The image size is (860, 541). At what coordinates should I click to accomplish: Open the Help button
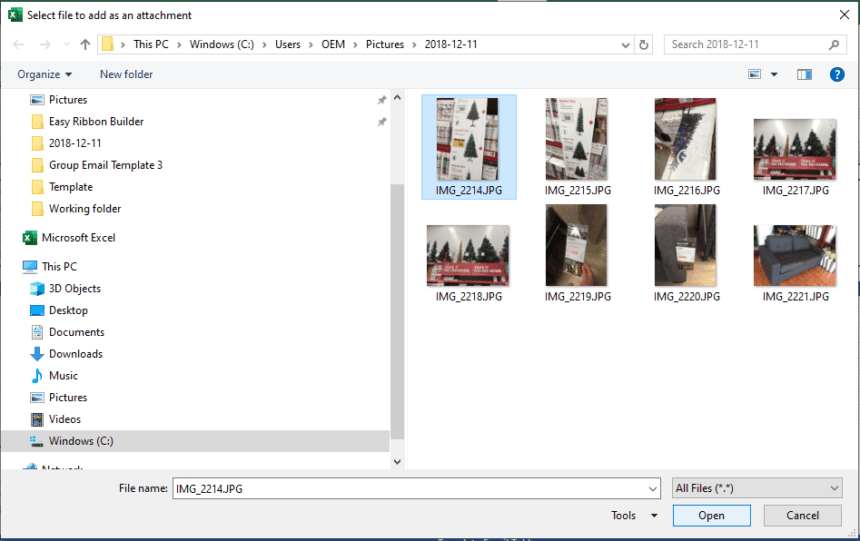pos(837,74)
